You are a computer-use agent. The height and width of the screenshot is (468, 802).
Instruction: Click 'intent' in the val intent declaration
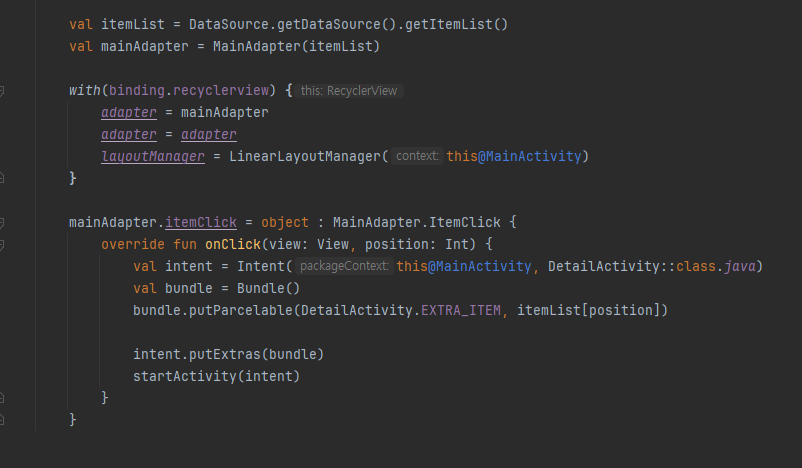click(189, 266)
